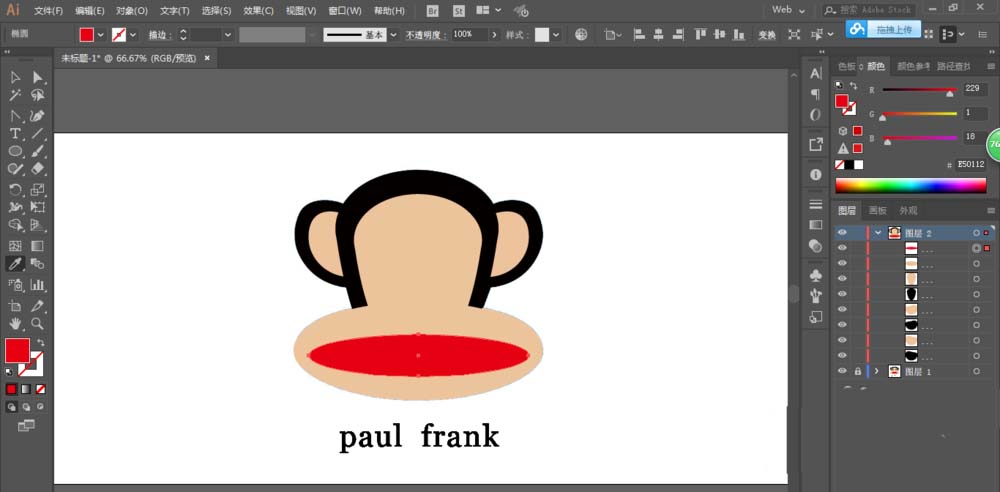
Task: Open the Symbols panel club icon
Action: click(x=816, y=275)
